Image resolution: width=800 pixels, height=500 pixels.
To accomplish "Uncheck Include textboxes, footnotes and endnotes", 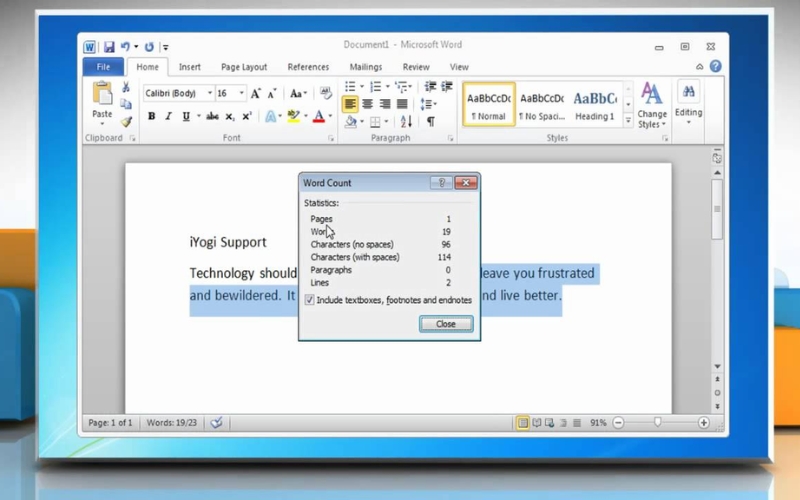I will coord(309,300).
